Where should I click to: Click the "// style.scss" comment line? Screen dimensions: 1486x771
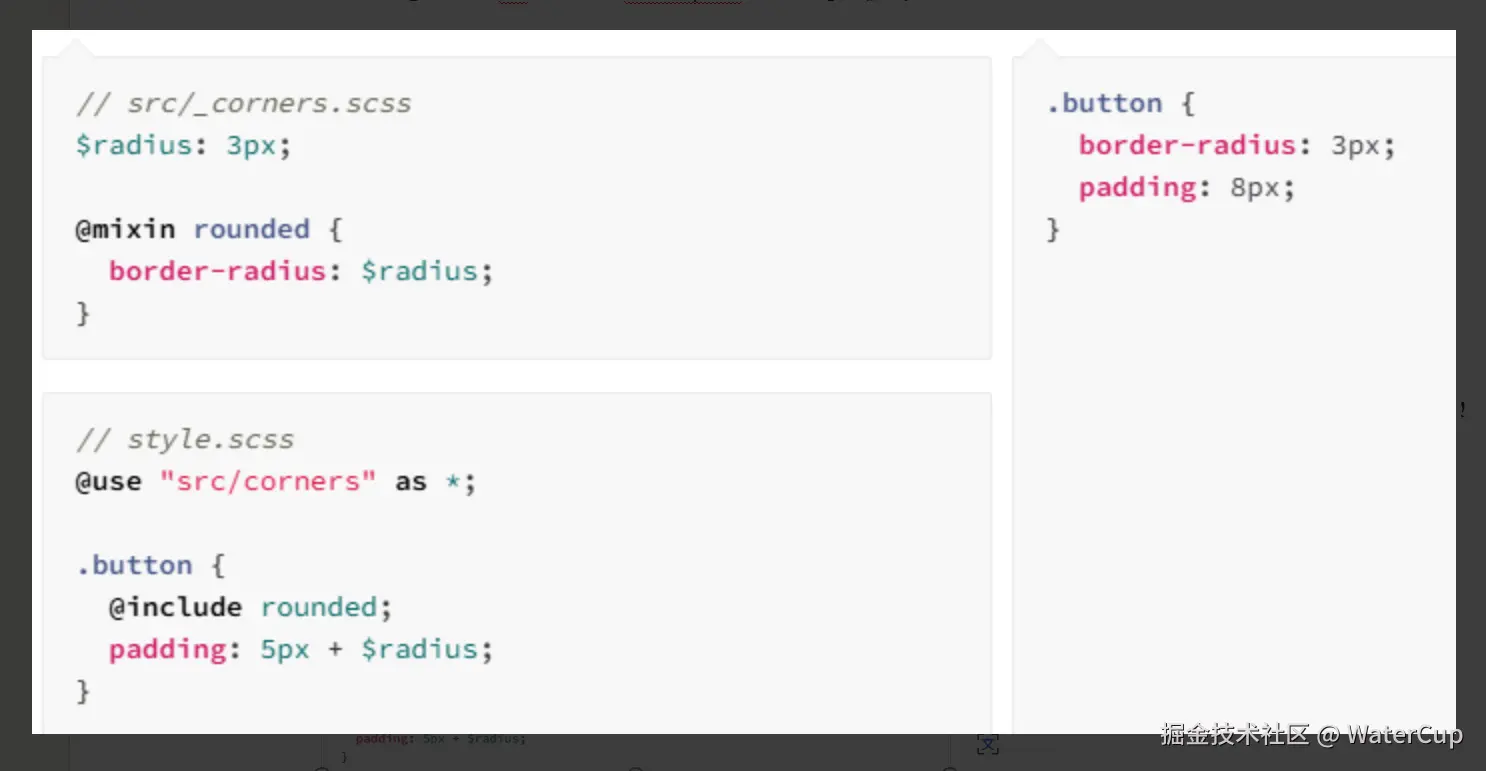pos(185,439)
